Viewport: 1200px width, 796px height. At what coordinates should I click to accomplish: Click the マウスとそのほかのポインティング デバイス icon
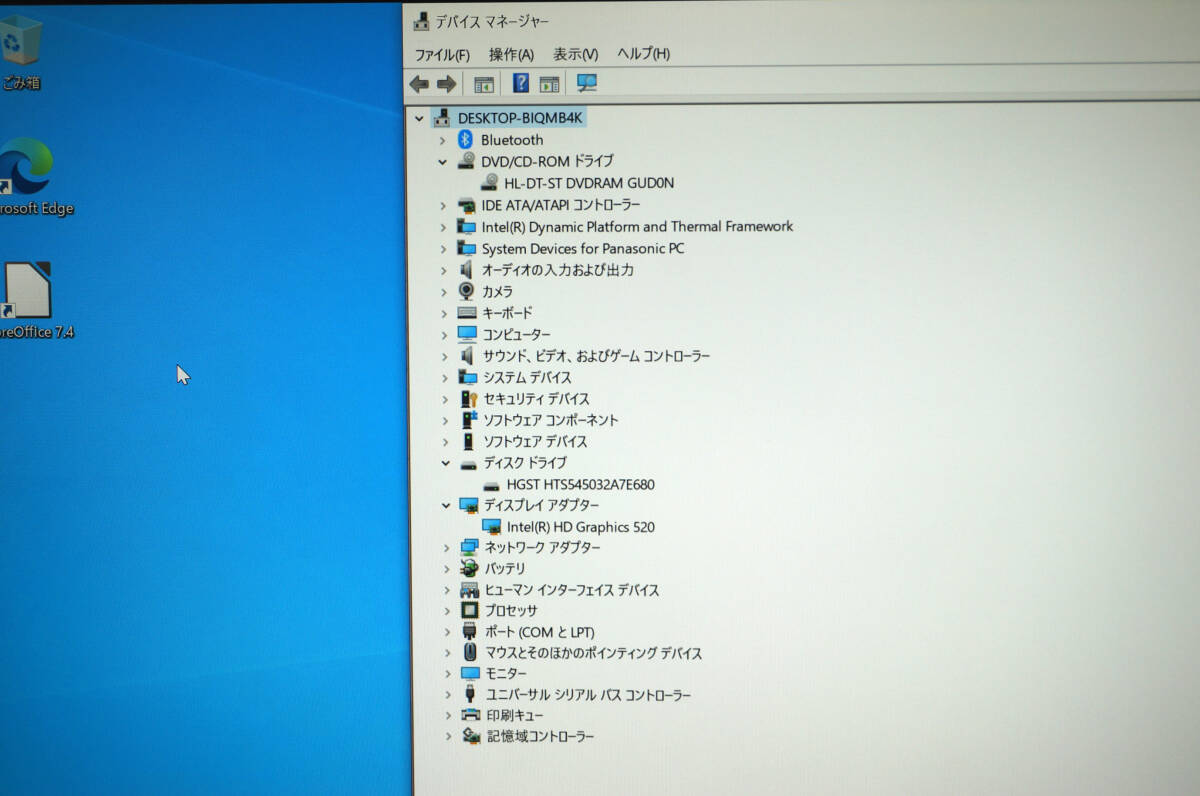[x=470, y=652]
